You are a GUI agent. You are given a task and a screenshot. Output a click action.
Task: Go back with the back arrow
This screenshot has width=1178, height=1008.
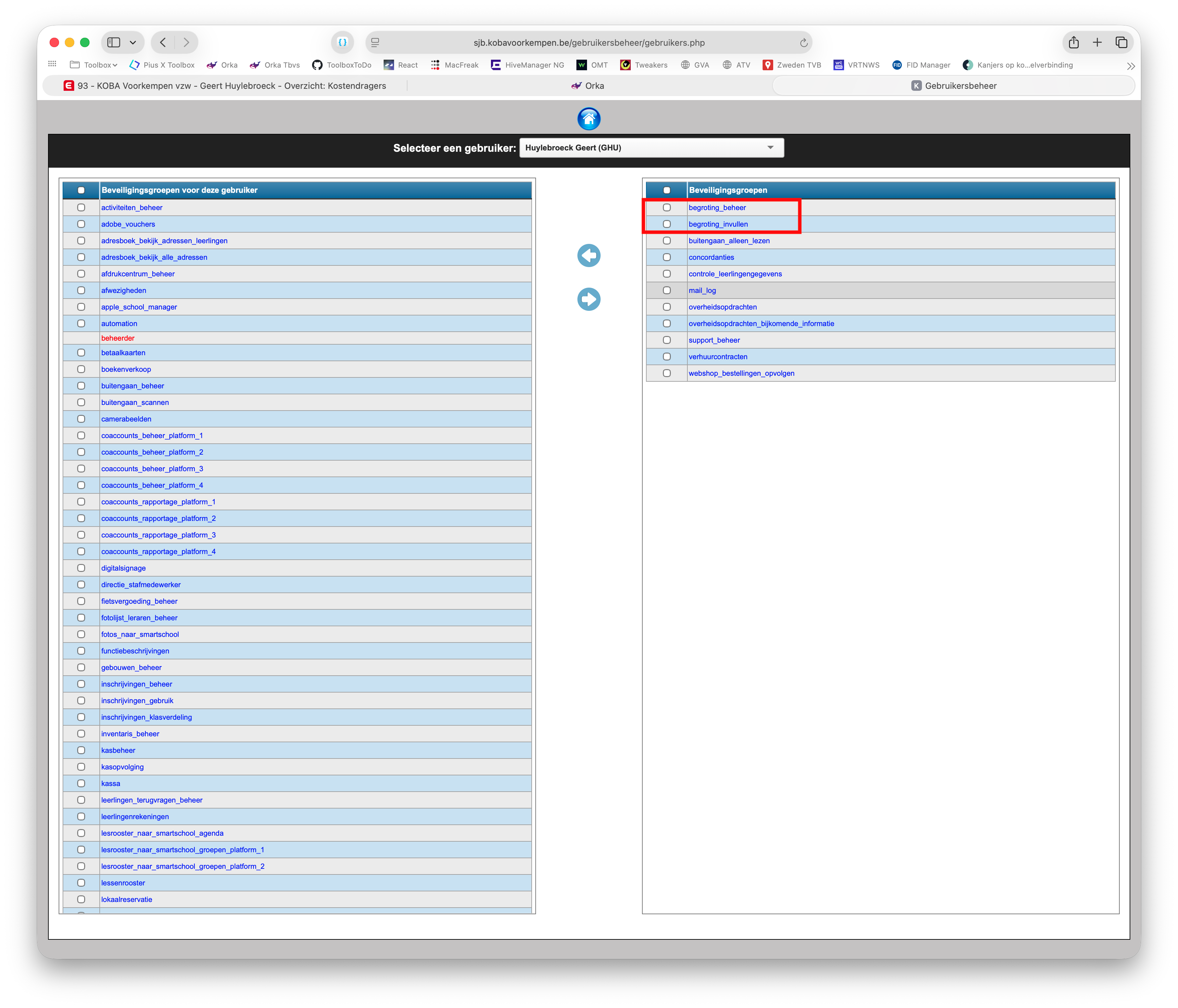pyautogui.click(x=163, y=43)
